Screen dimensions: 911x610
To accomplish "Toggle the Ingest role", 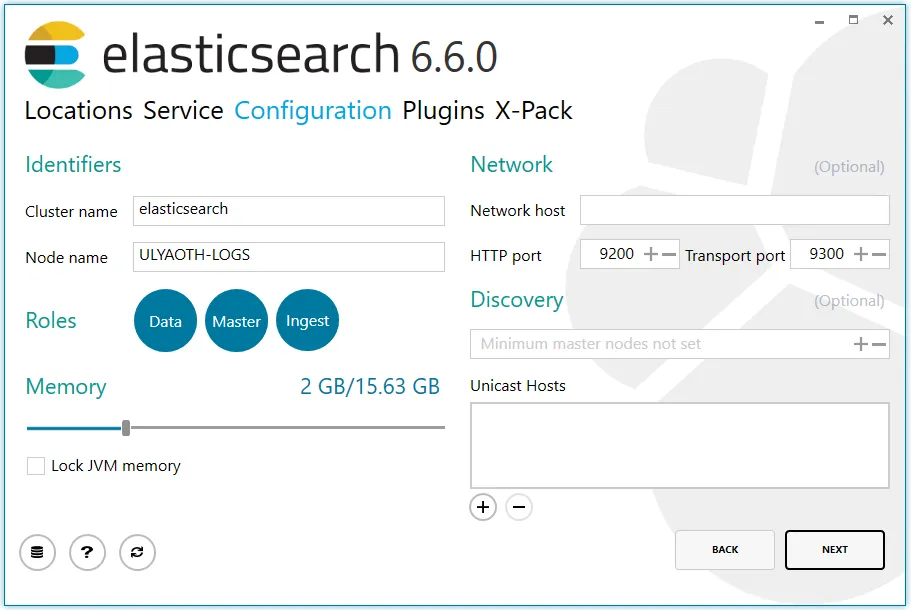I will [x=307, y=321].
